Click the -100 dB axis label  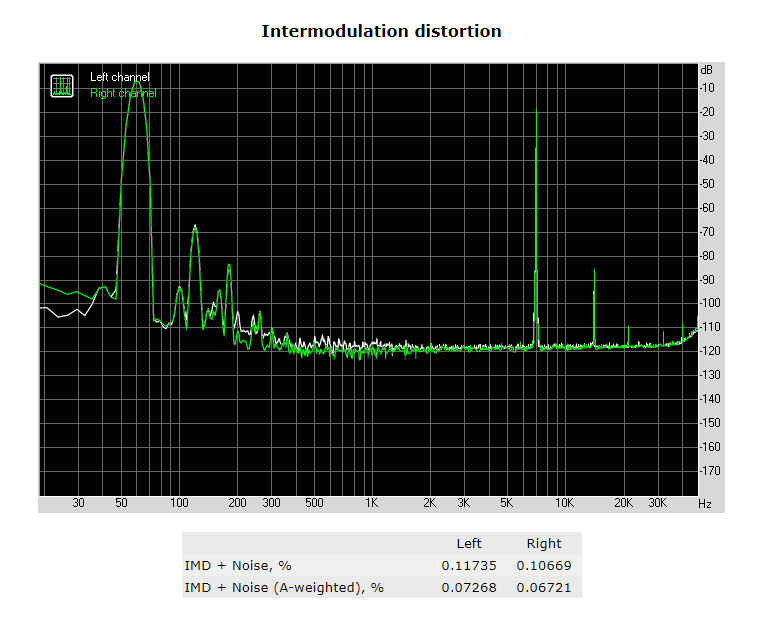(x=710, y=303)
